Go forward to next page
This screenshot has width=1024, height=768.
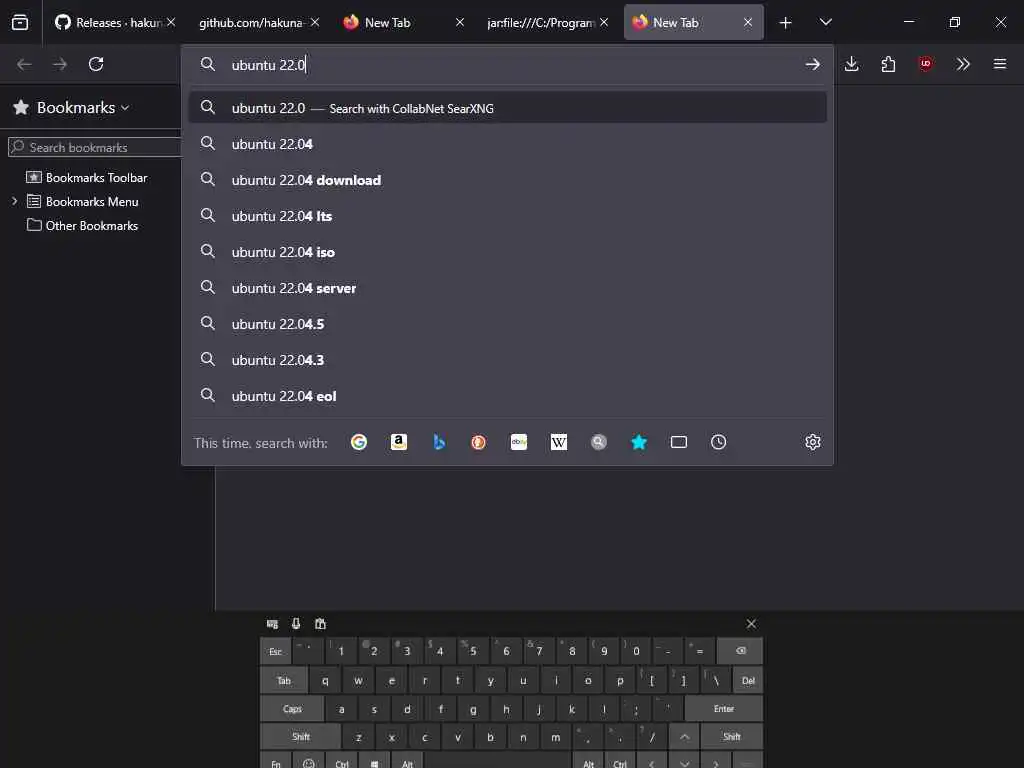tap(60, 64)
